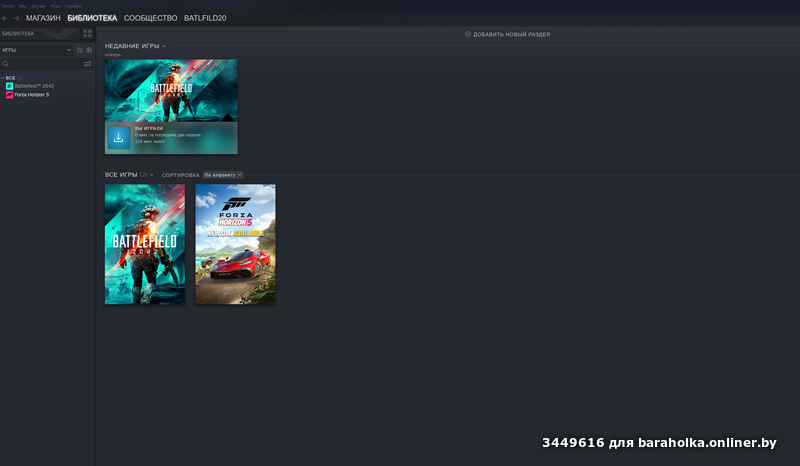Click the Forza Horizon 5 sidebar icon
This screenshot has height=466, width=800.
[x=9, y=95]
